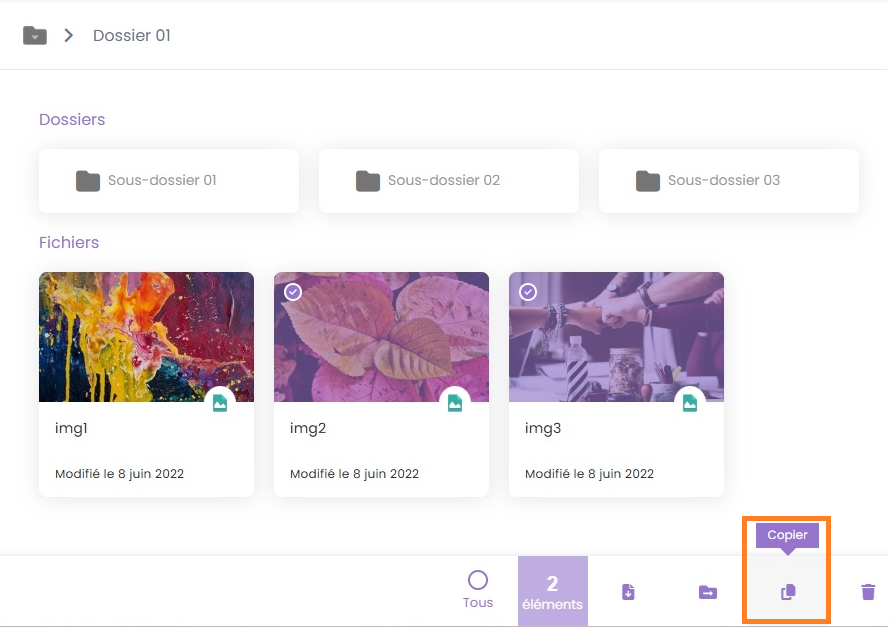Click the trash delete icon
Viewport: 893px width, 627px height.
[x=867, y=592]
